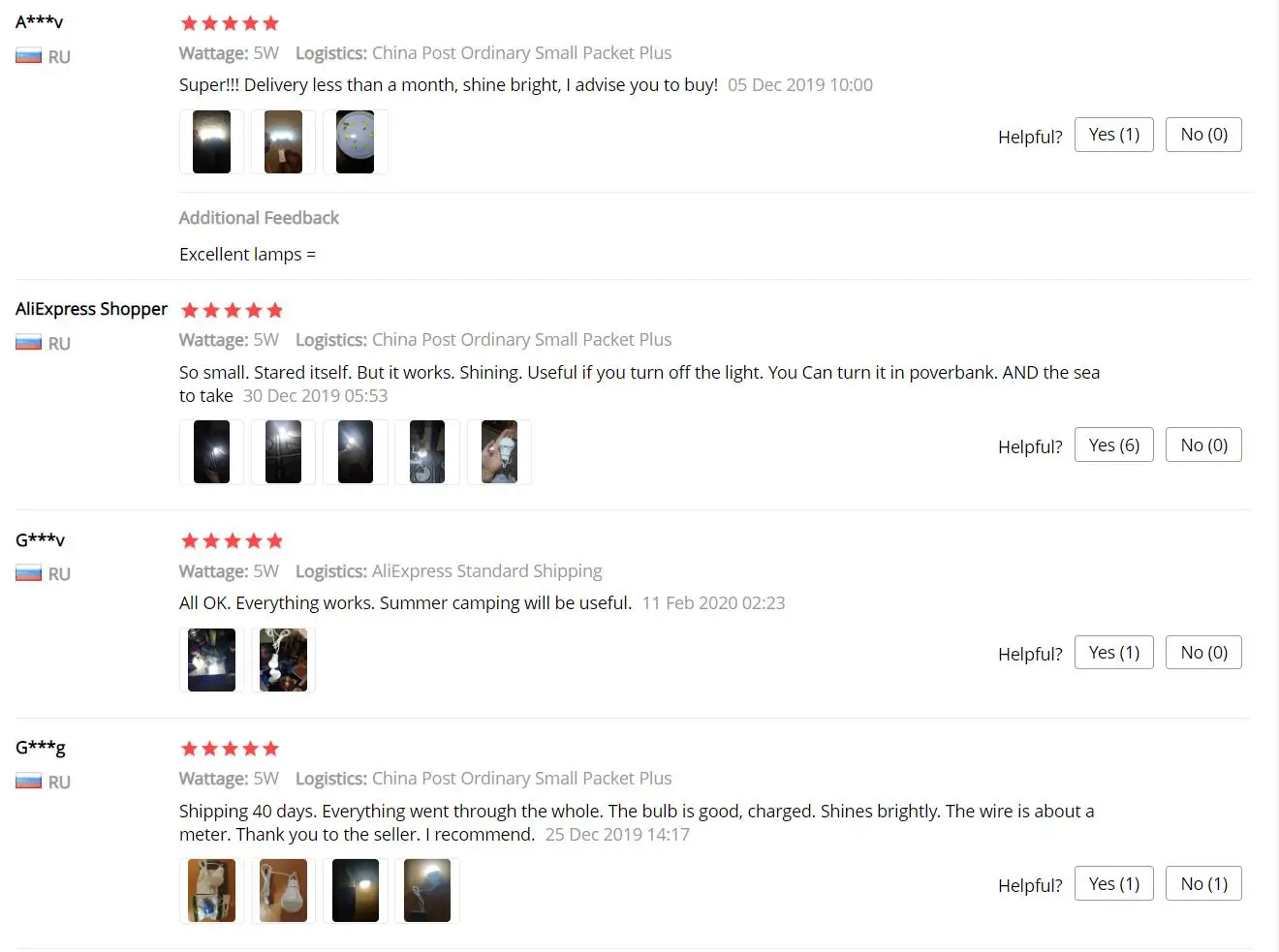Open second photo in G***v's camping review
Image resolution: width=1279 pixels, height=952 pixels.
coord(283,660)
